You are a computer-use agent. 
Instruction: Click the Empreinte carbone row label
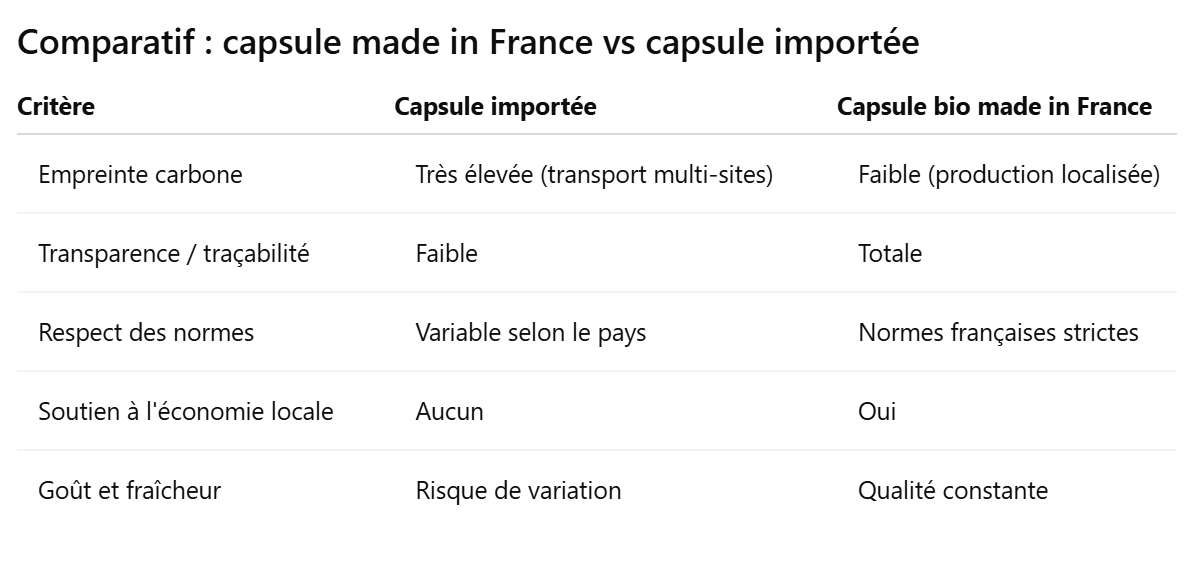(140, 174)
